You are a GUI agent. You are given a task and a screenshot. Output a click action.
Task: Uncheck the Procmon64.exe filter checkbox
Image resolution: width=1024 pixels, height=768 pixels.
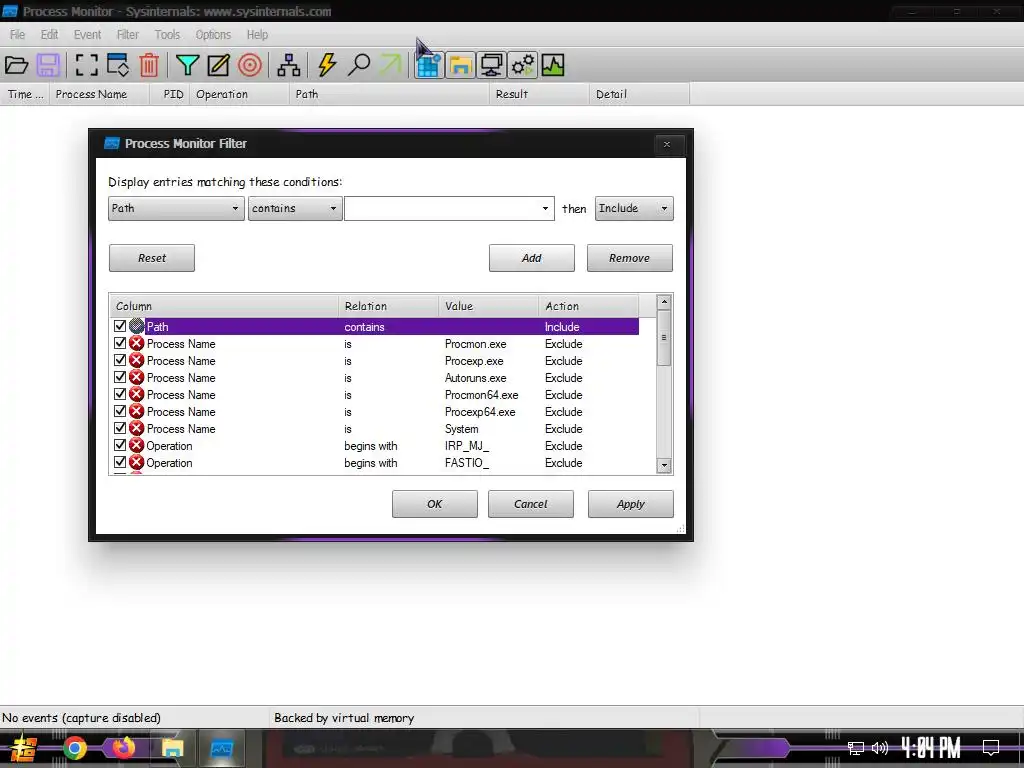pos(120,394)
